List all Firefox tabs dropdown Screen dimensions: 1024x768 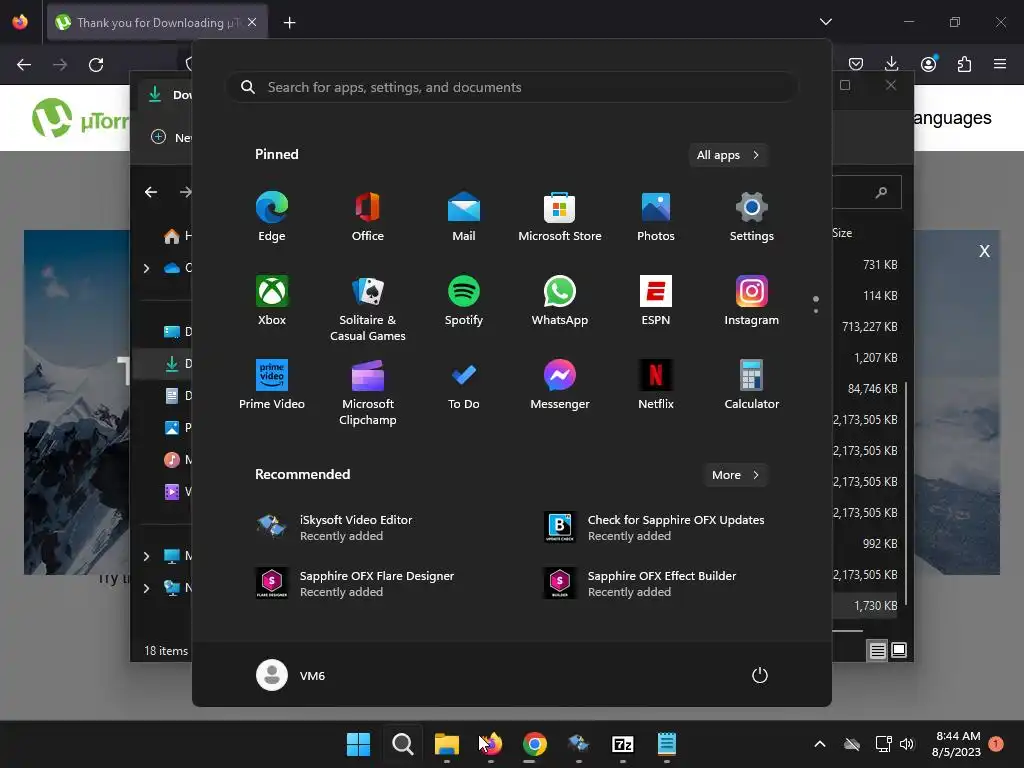825,22
